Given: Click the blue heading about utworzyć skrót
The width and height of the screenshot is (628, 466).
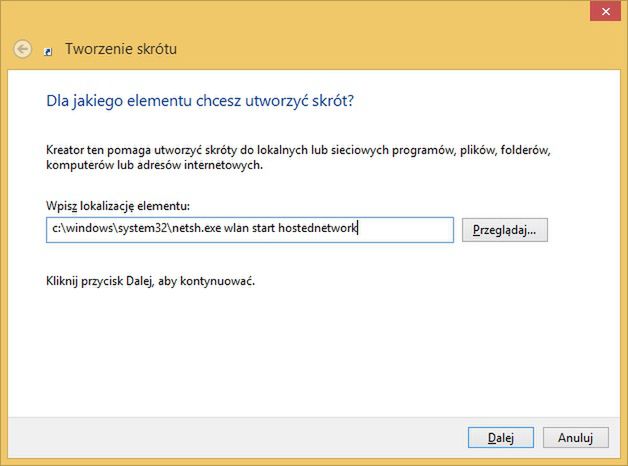Looking at the screenshot, I should coord(200,101).
